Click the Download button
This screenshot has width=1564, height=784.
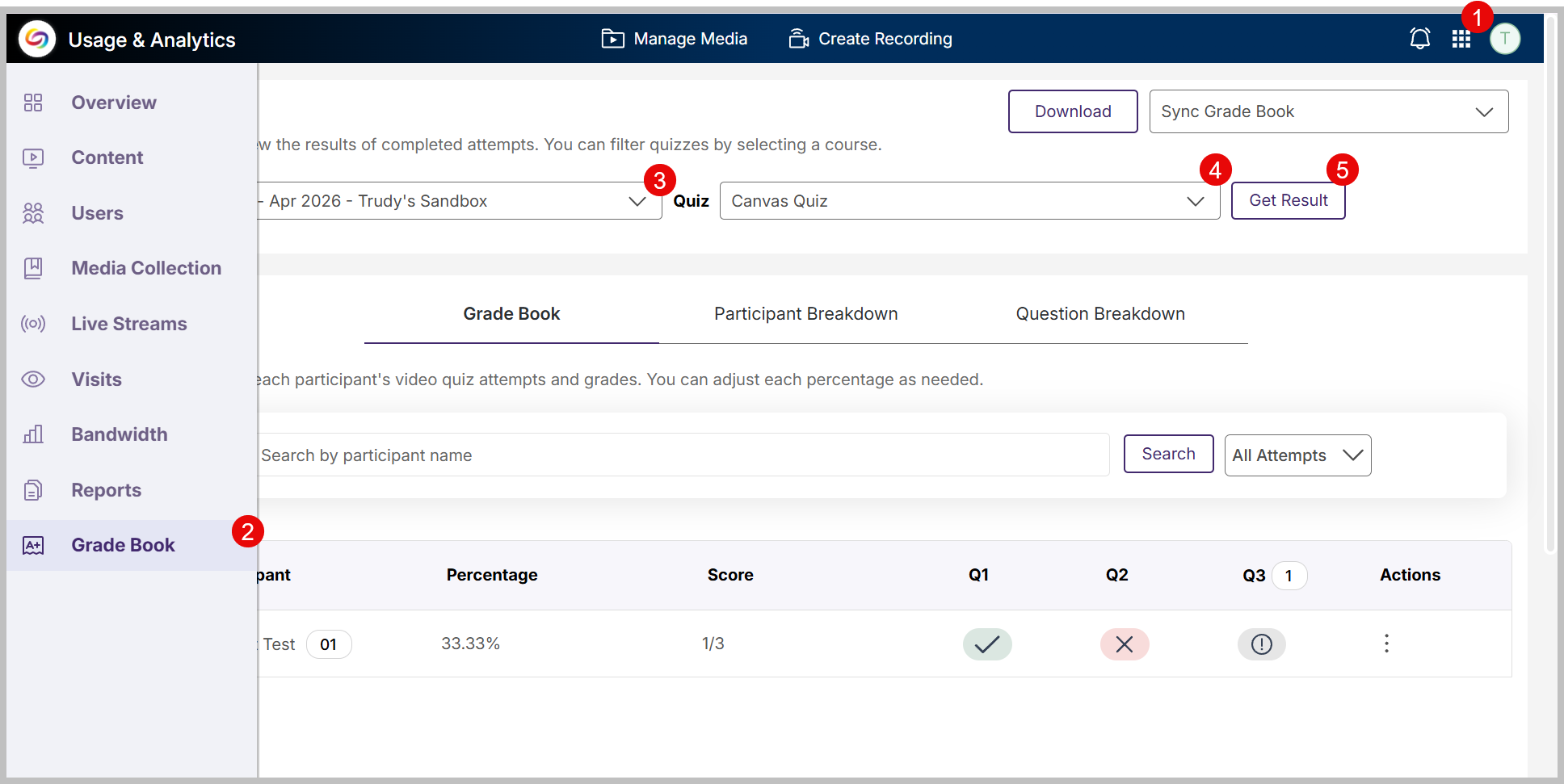tap(1073, 111)
